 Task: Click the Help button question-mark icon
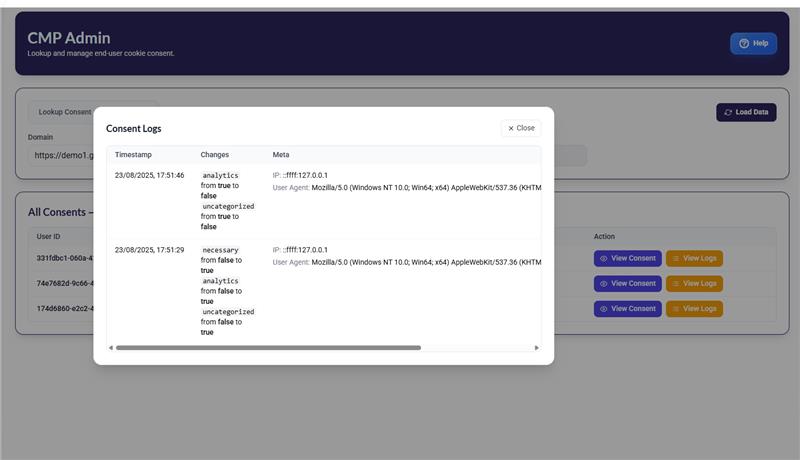744,44
